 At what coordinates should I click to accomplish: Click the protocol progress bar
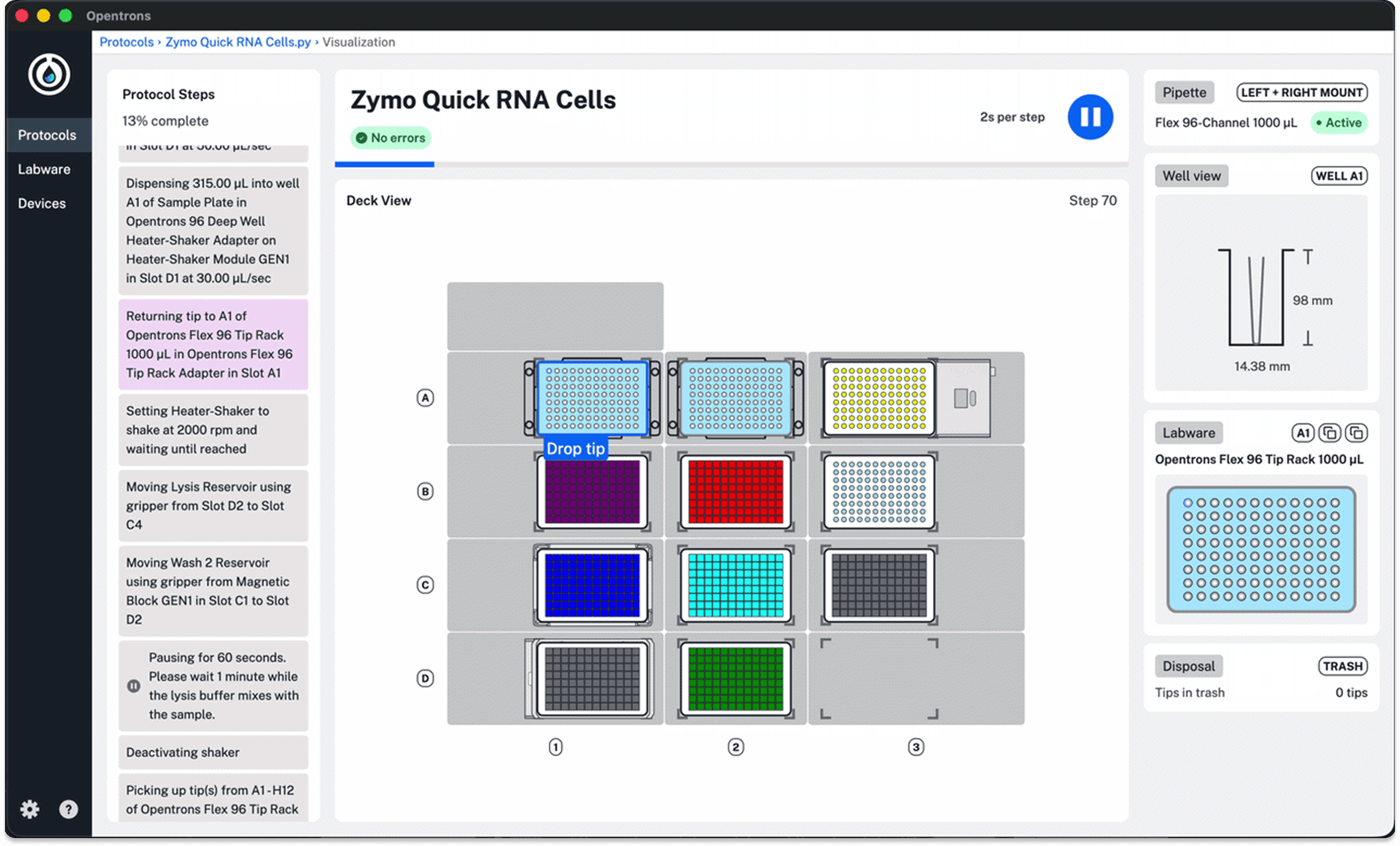click(x=731, y=164)
